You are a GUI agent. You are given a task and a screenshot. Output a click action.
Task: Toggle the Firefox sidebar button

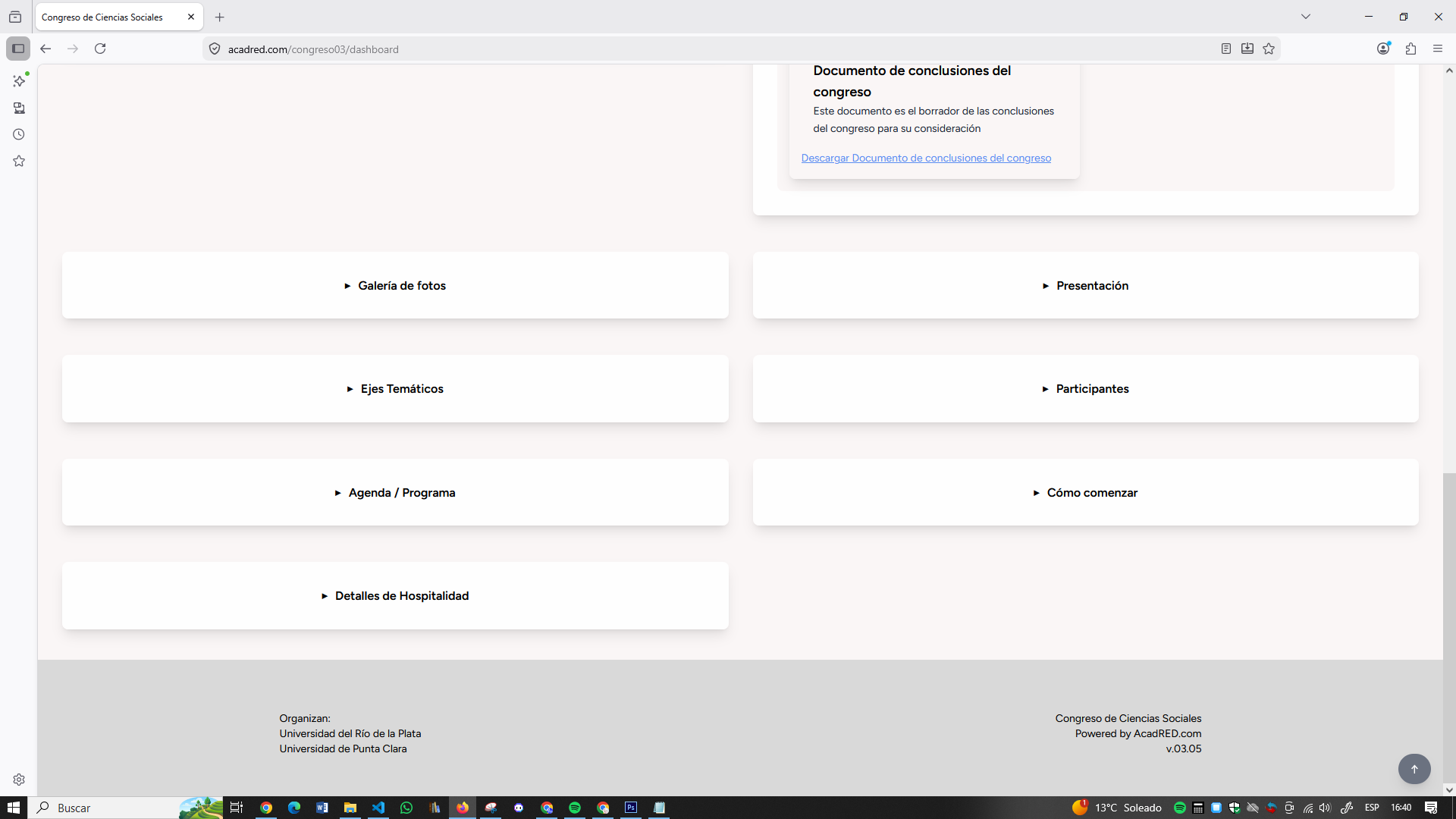18,49
